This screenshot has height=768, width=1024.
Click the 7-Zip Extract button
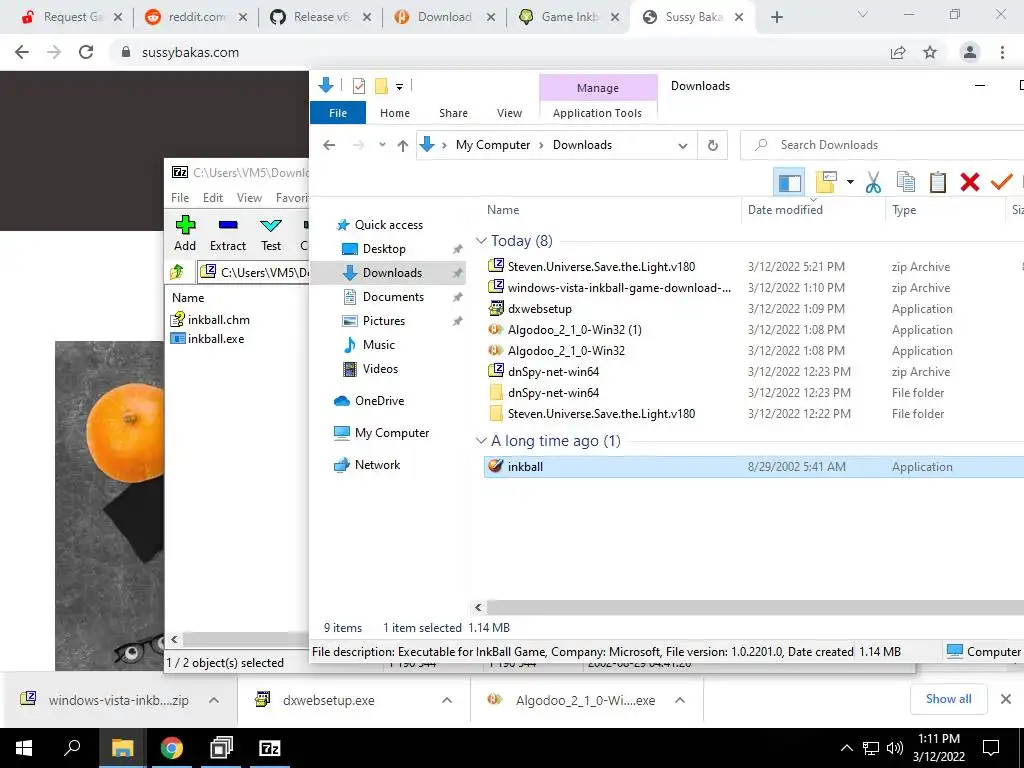[228, 233]
